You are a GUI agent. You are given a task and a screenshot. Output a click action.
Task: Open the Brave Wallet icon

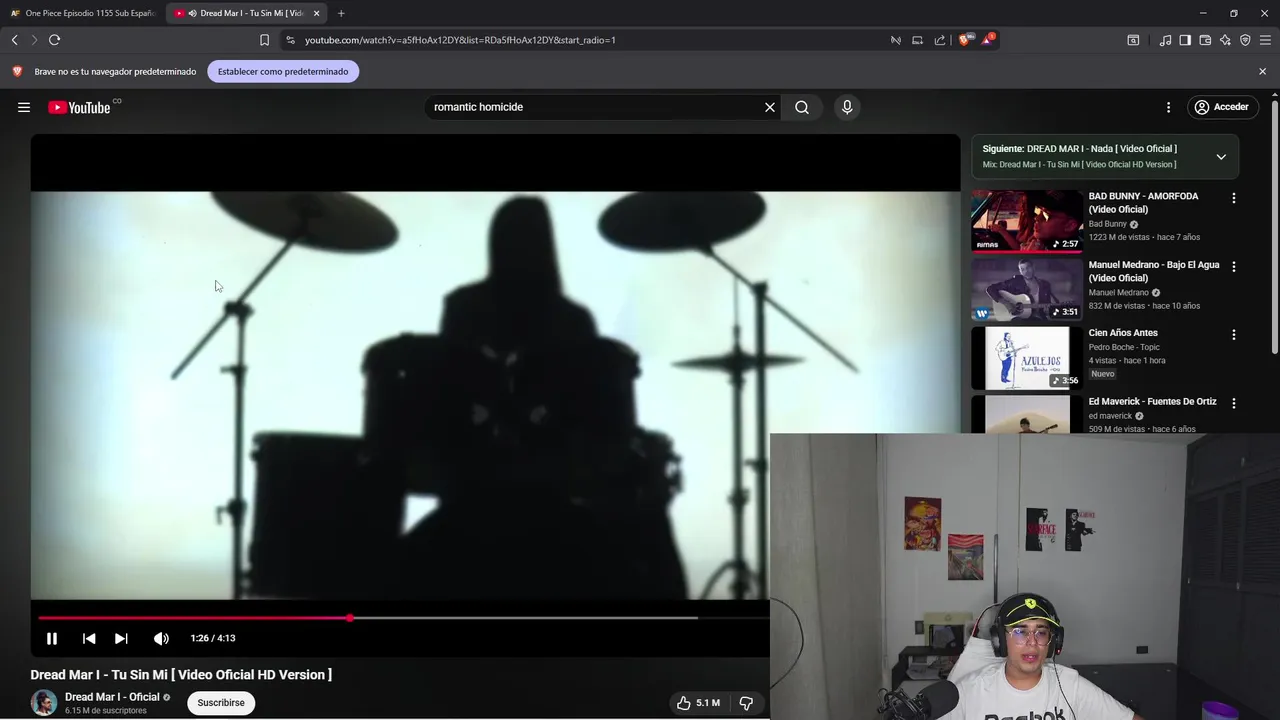click(x=1205, y=40)
